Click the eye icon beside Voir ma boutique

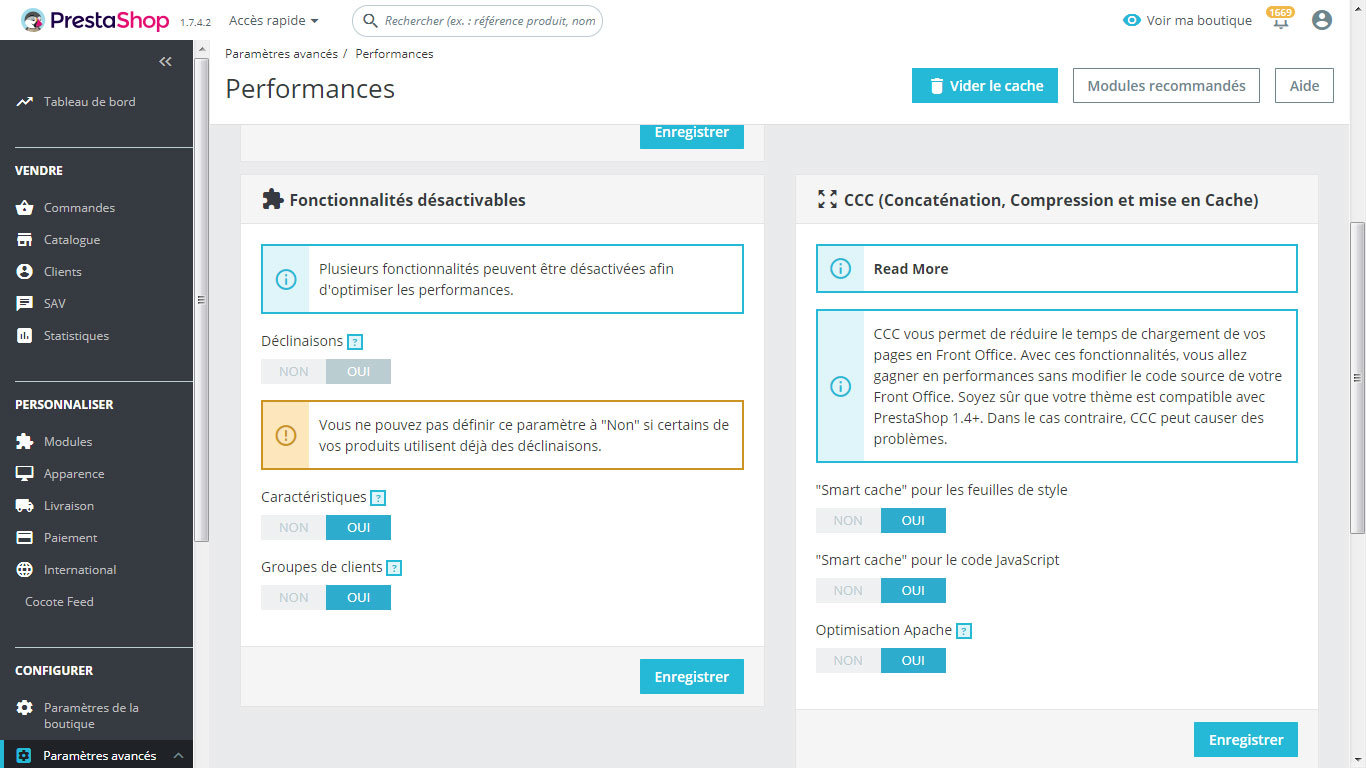[1131, 20]
